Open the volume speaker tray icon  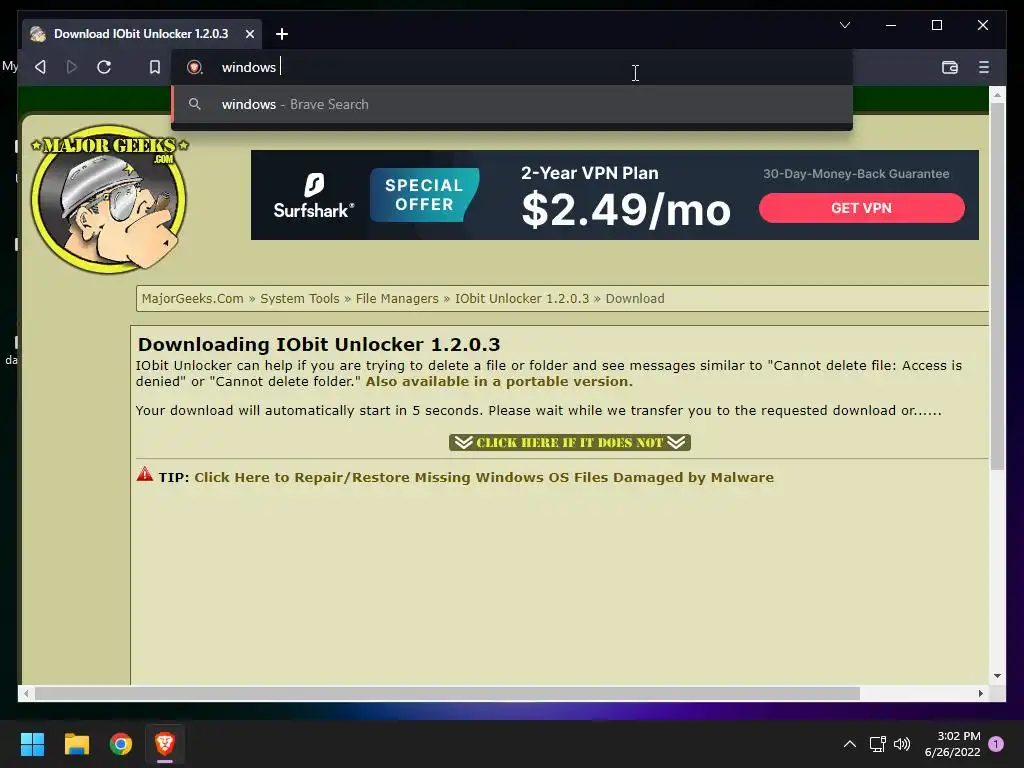902,744
